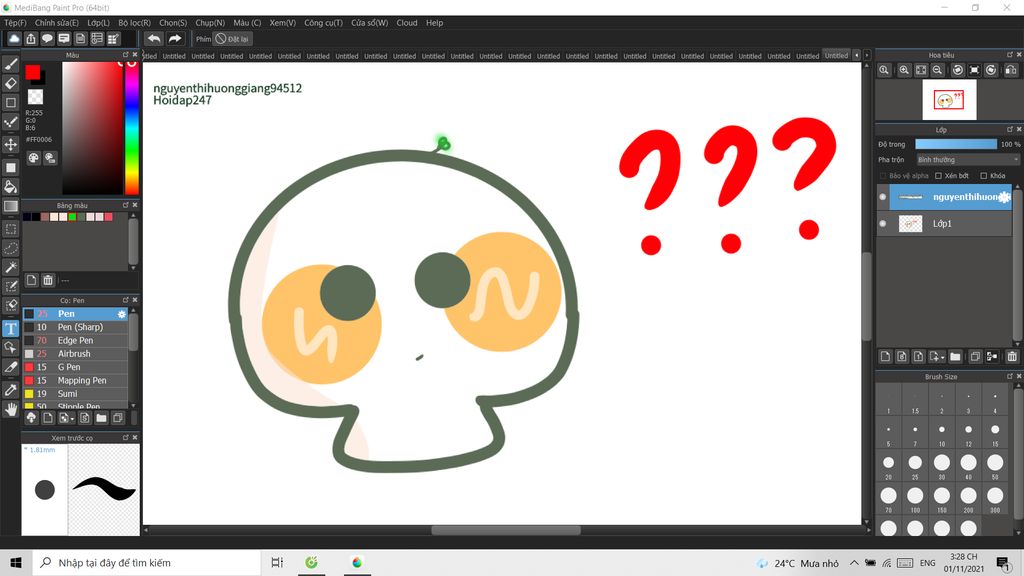Open the Tệp(F) menu
Image resolution: width=1024 pixels, height=576 pixels.
point(16,23)
